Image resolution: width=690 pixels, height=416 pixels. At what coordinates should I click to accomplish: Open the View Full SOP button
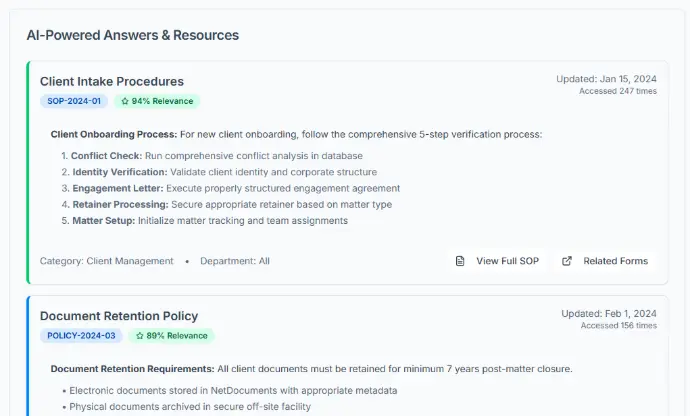497,261
